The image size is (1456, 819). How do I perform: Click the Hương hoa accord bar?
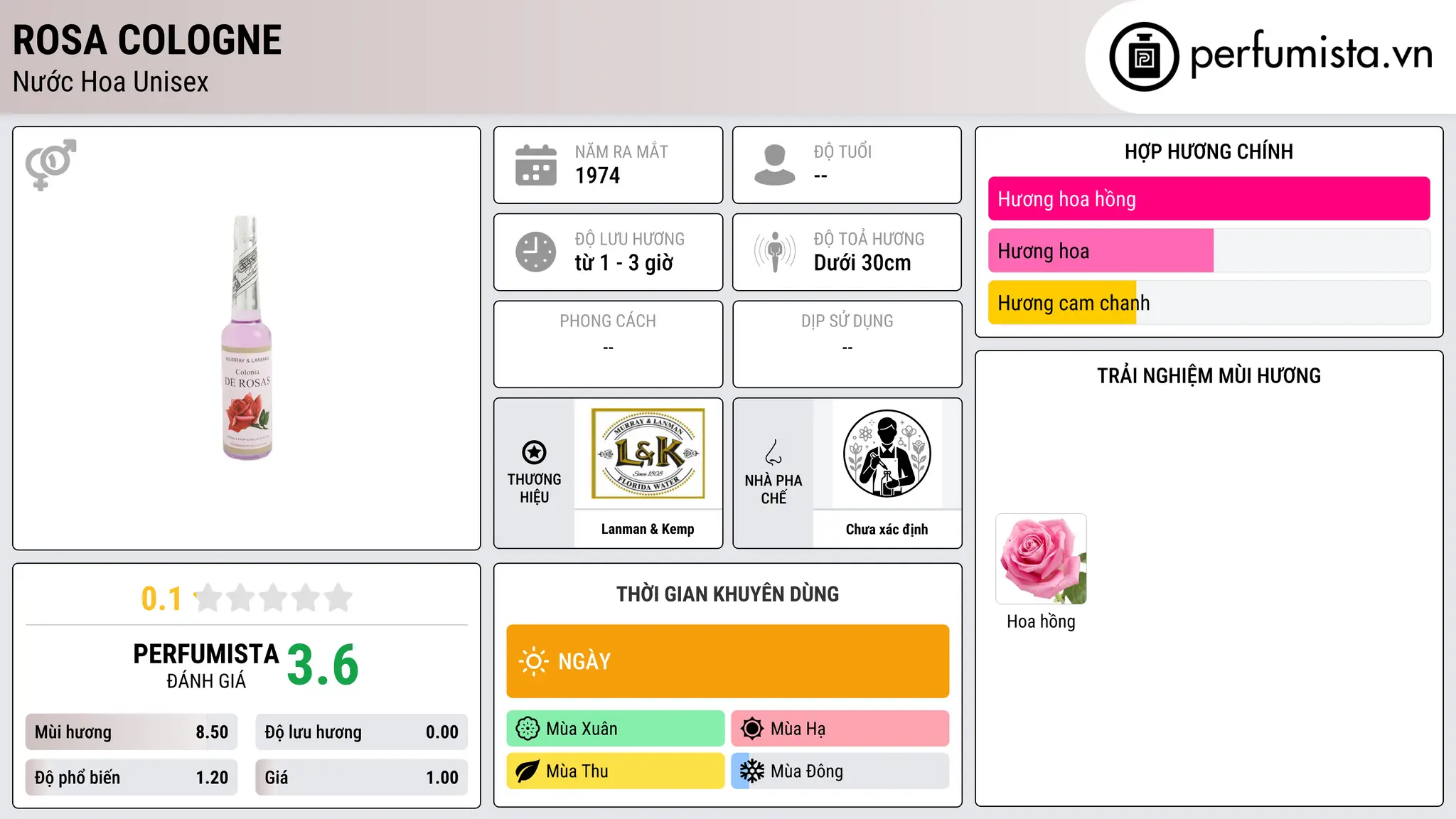point(1209,251)
